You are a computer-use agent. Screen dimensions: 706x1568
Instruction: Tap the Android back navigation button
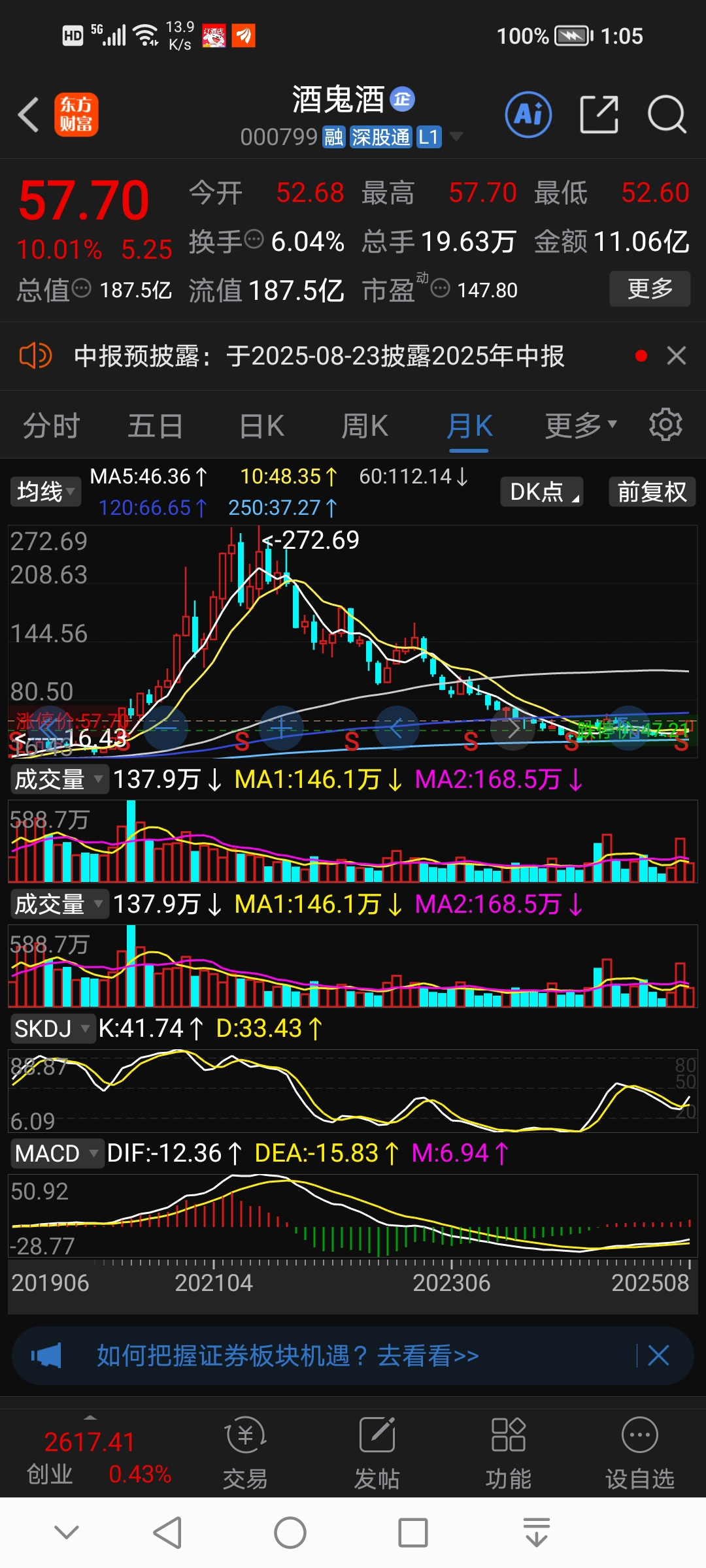167,1533
